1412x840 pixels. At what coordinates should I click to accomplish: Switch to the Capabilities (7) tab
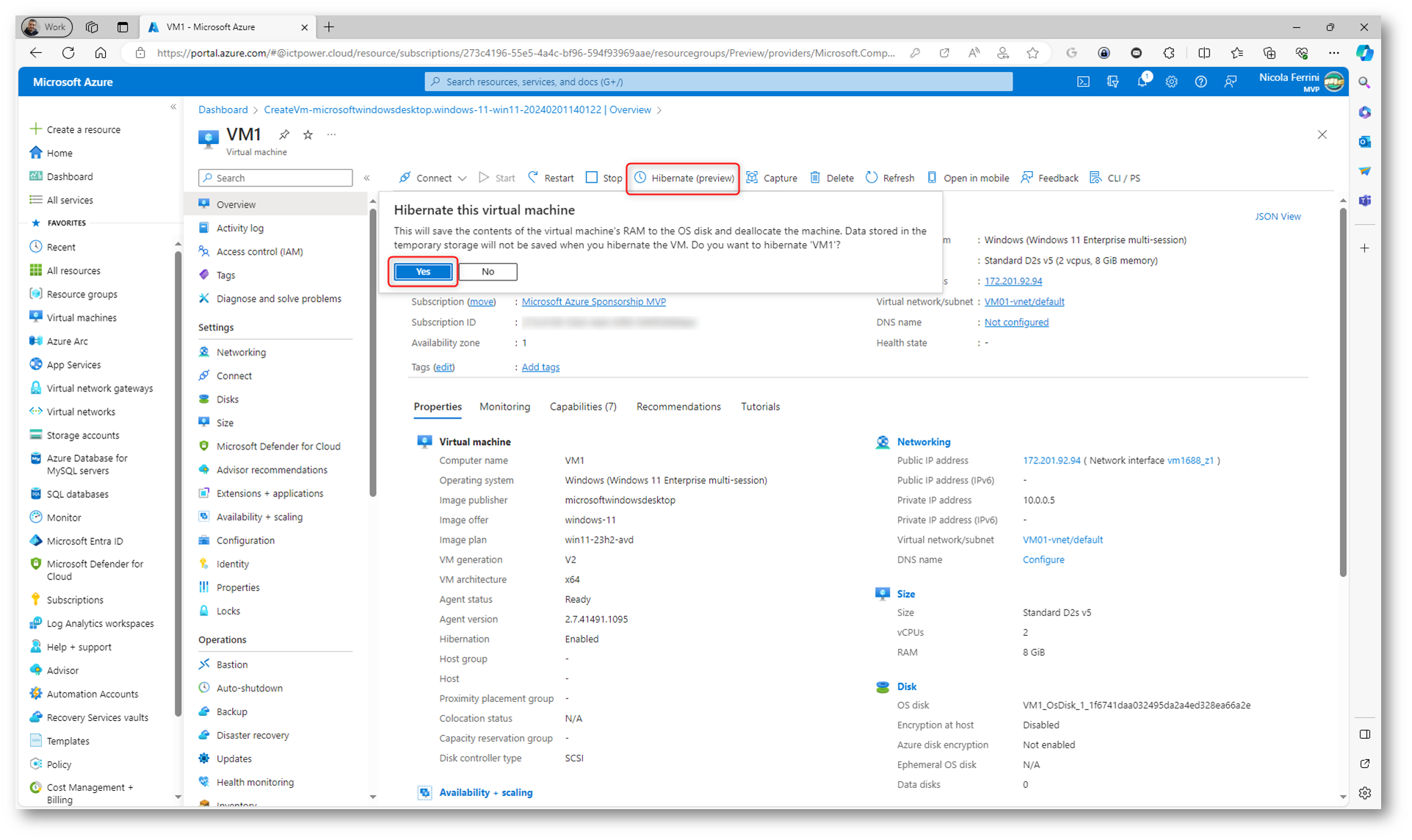pos(583,407)
